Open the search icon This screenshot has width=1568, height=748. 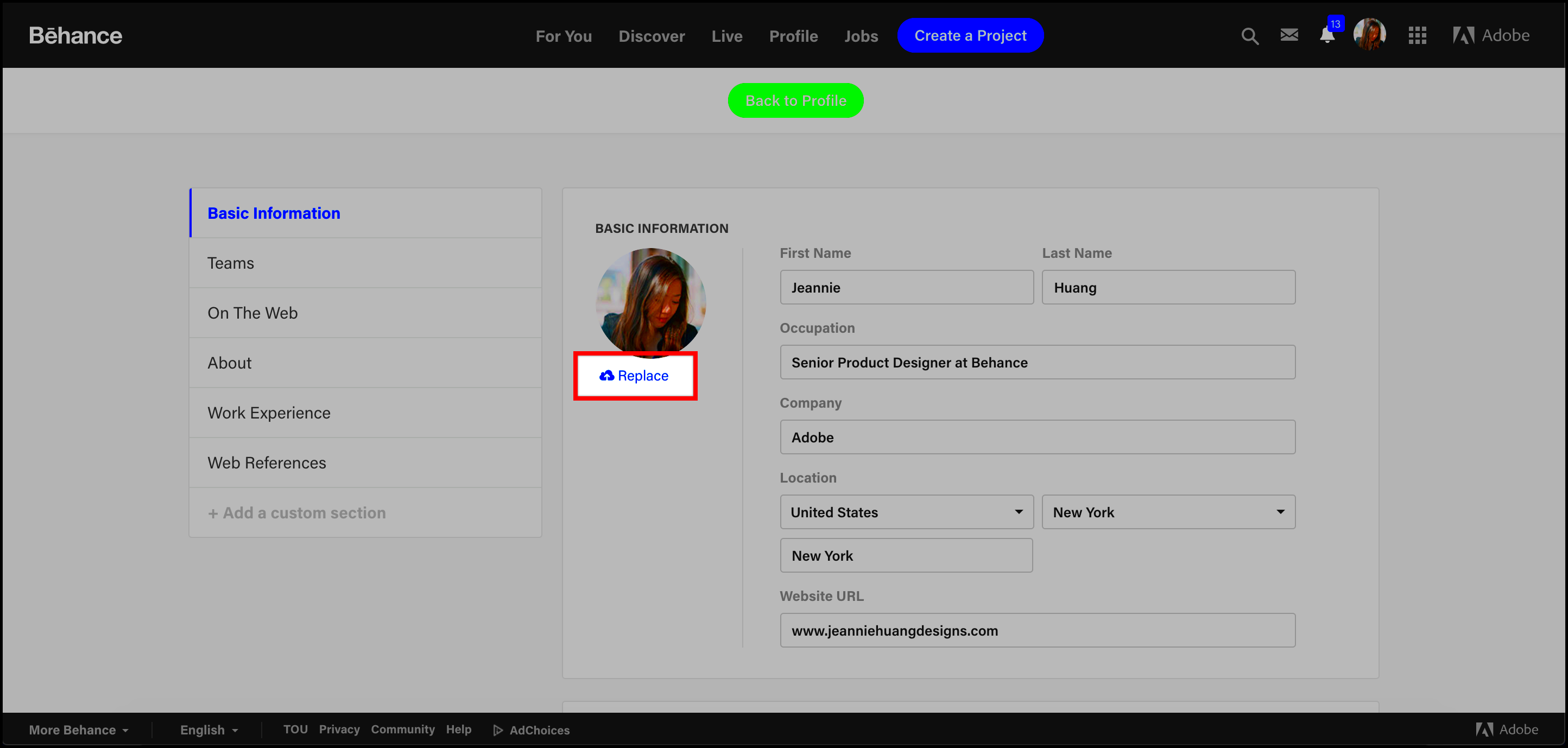pos(1249,35)
